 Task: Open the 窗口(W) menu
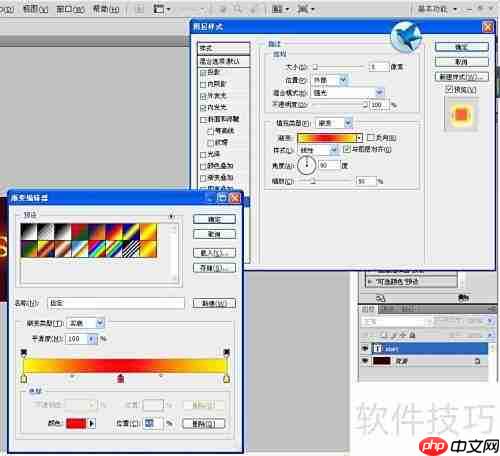pyautogui.click(x=70, y=9)
